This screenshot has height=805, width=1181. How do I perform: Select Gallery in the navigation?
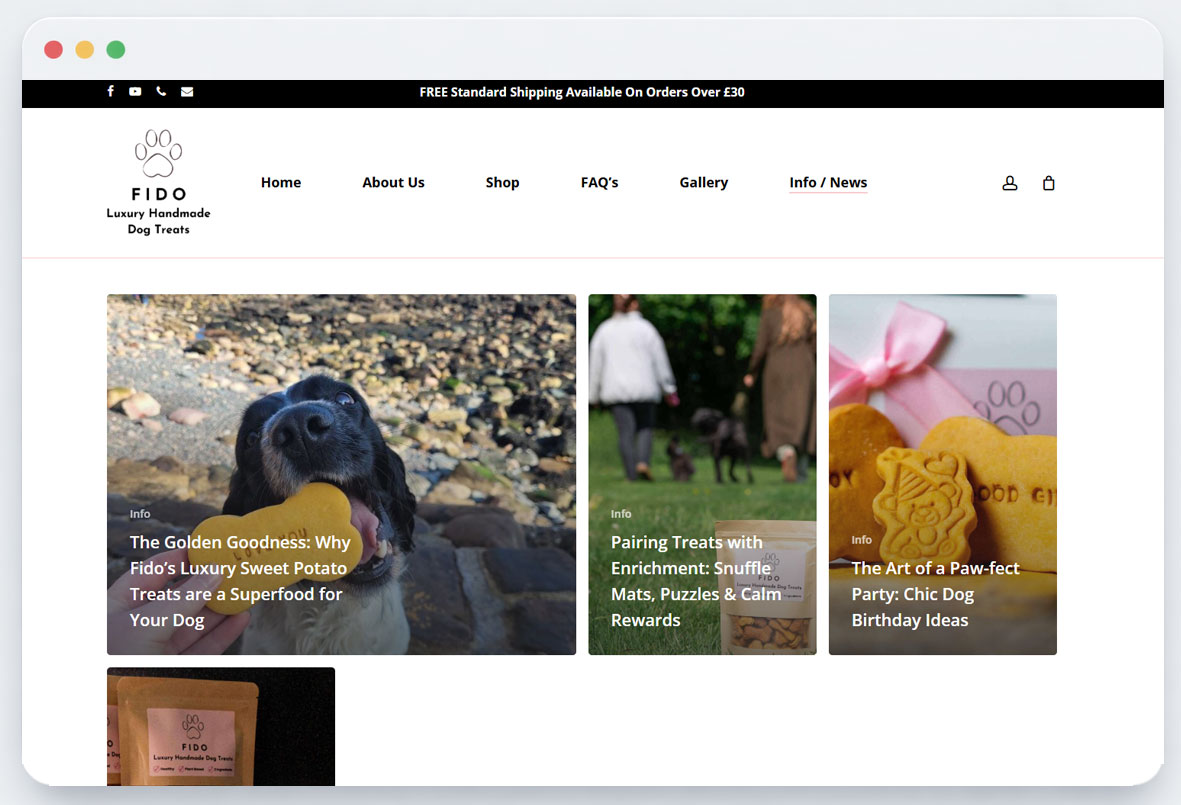(x=703, y=183)
